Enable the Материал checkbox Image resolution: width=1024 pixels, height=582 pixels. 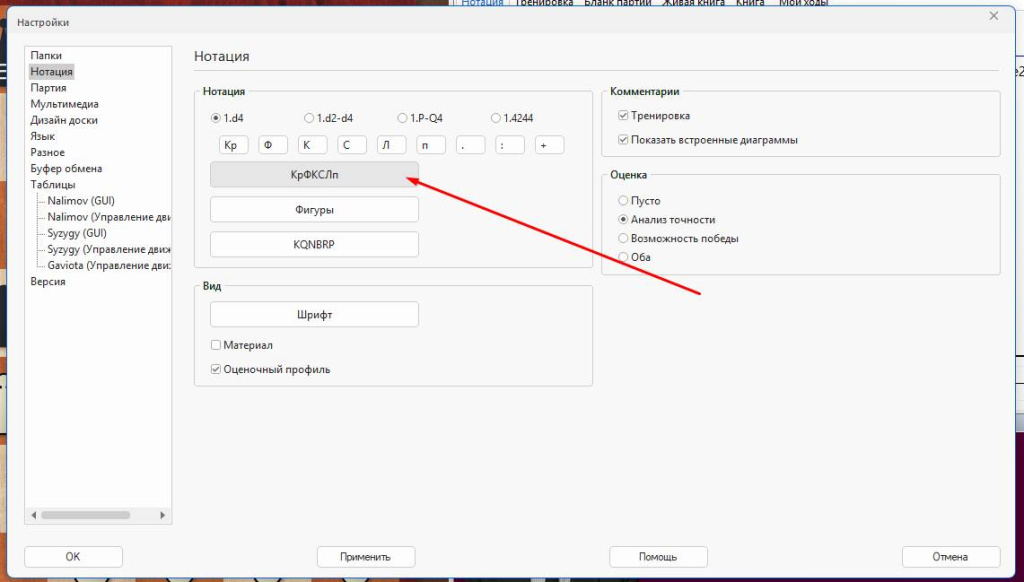pos(215,344)
